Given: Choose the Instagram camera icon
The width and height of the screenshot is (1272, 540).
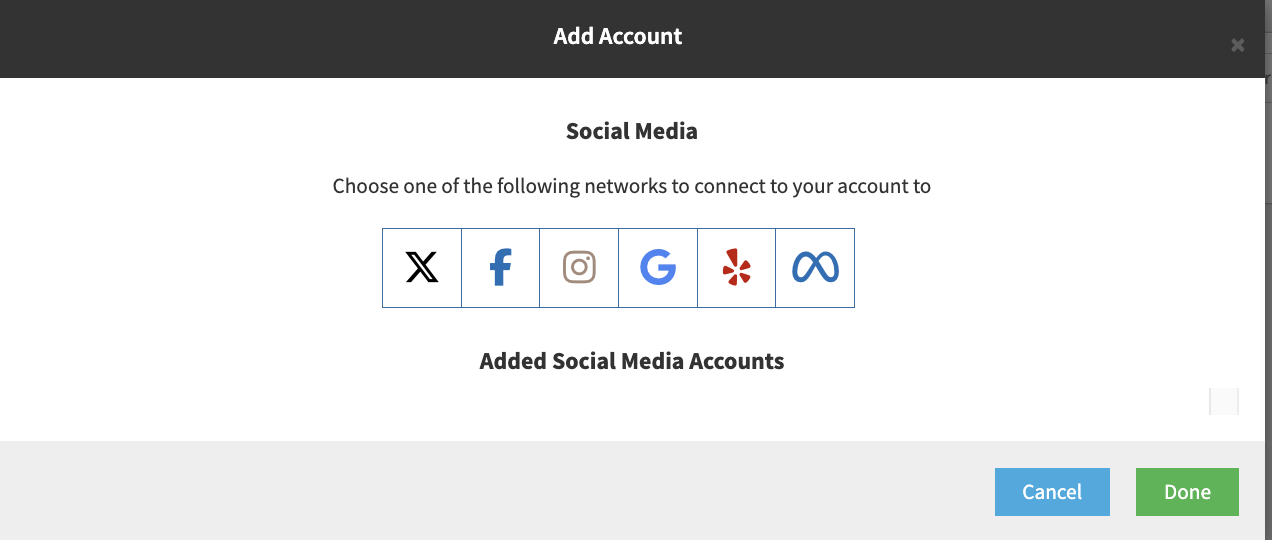Looking at the screenshot, I should tap(579, 268).
